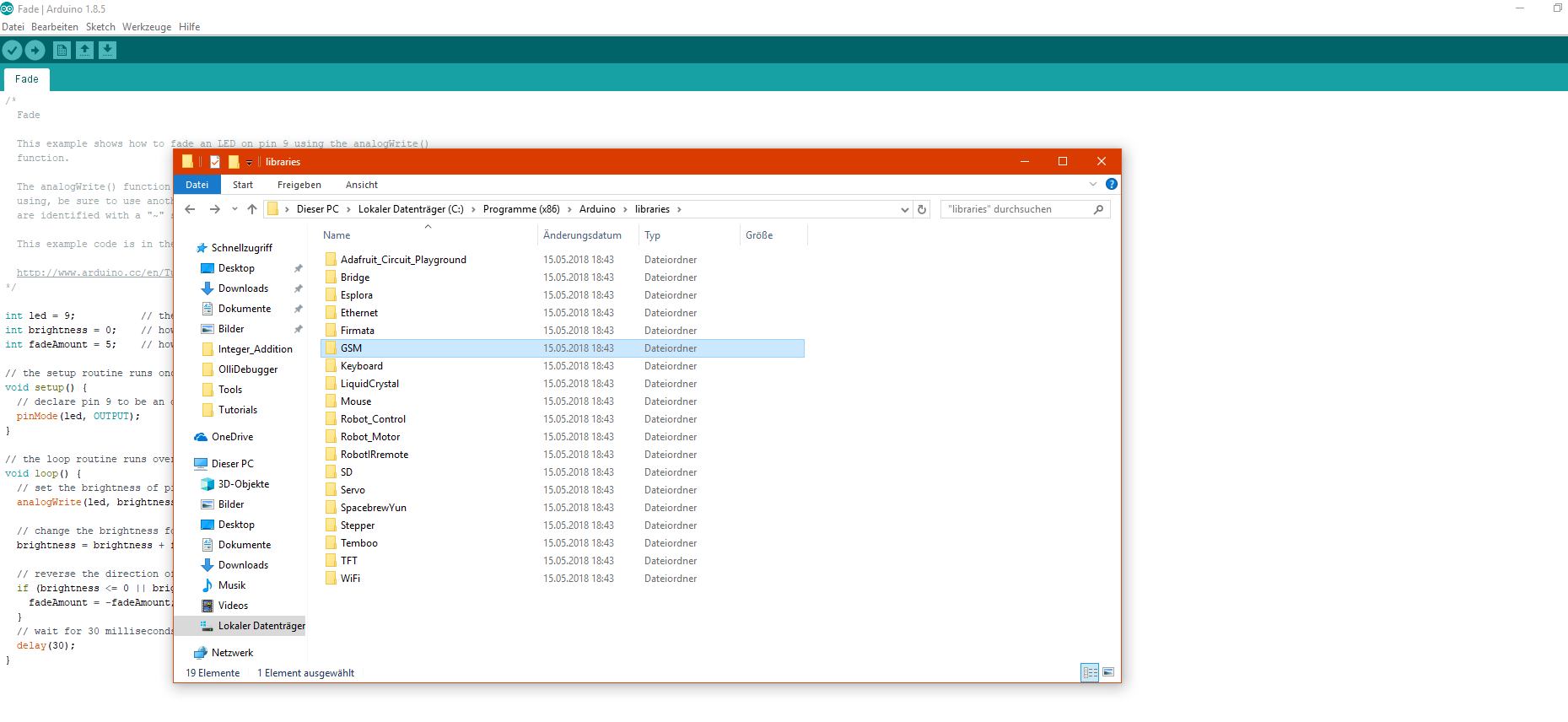Expand the recent locations dropdown arrow

234,209
